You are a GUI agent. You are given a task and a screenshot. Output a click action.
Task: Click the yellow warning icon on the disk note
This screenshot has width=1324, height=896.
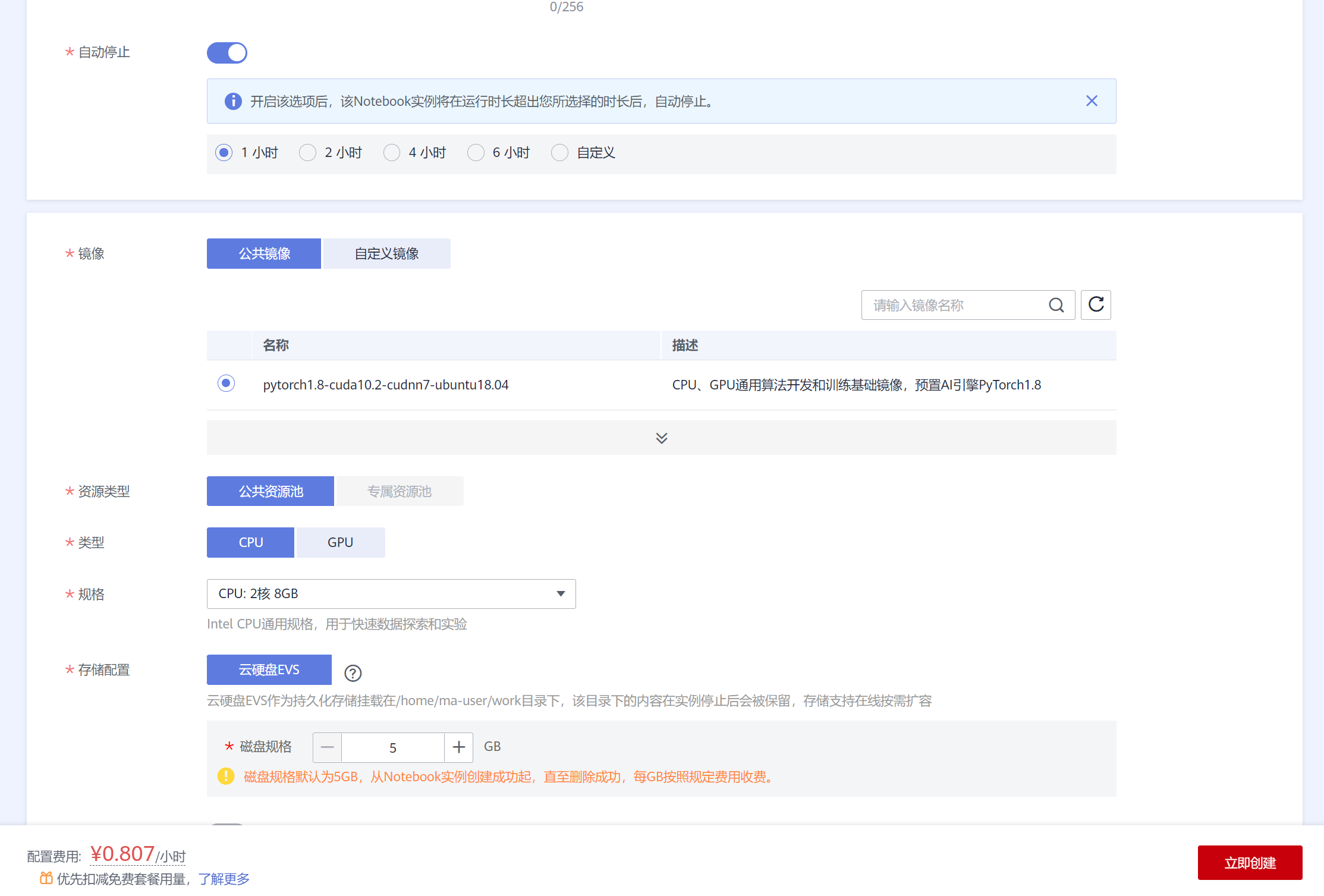coord(226,776)
